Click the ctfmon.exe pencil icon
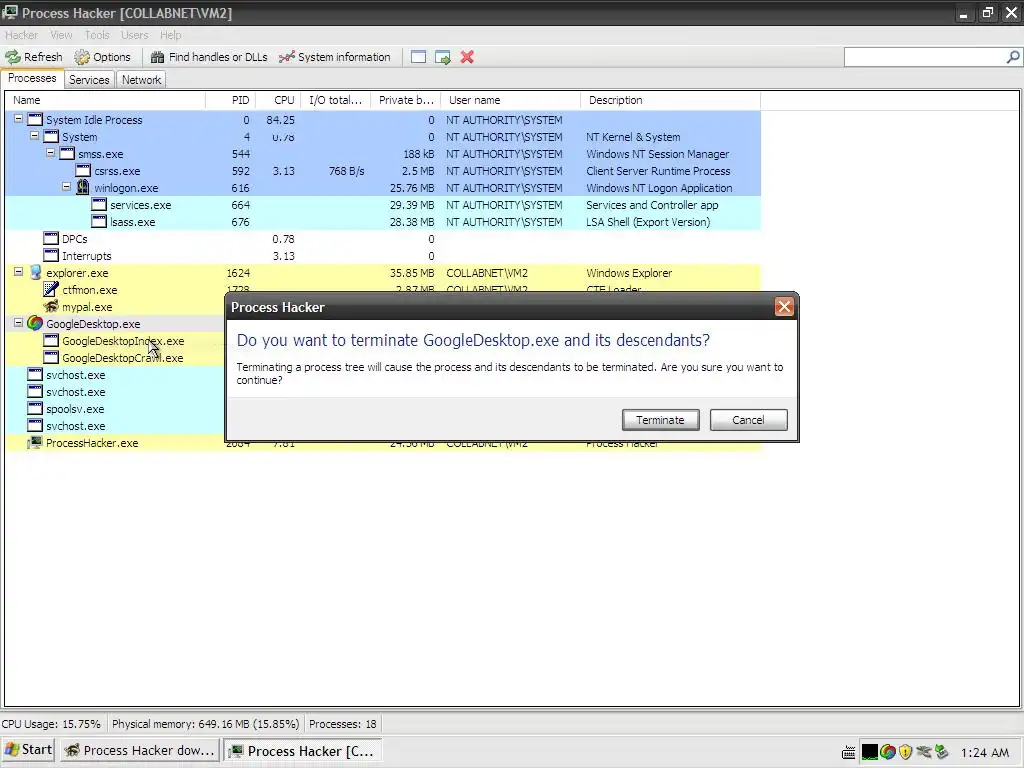The width and height of the screenshot is (1024, 768). tap(51, 289)
